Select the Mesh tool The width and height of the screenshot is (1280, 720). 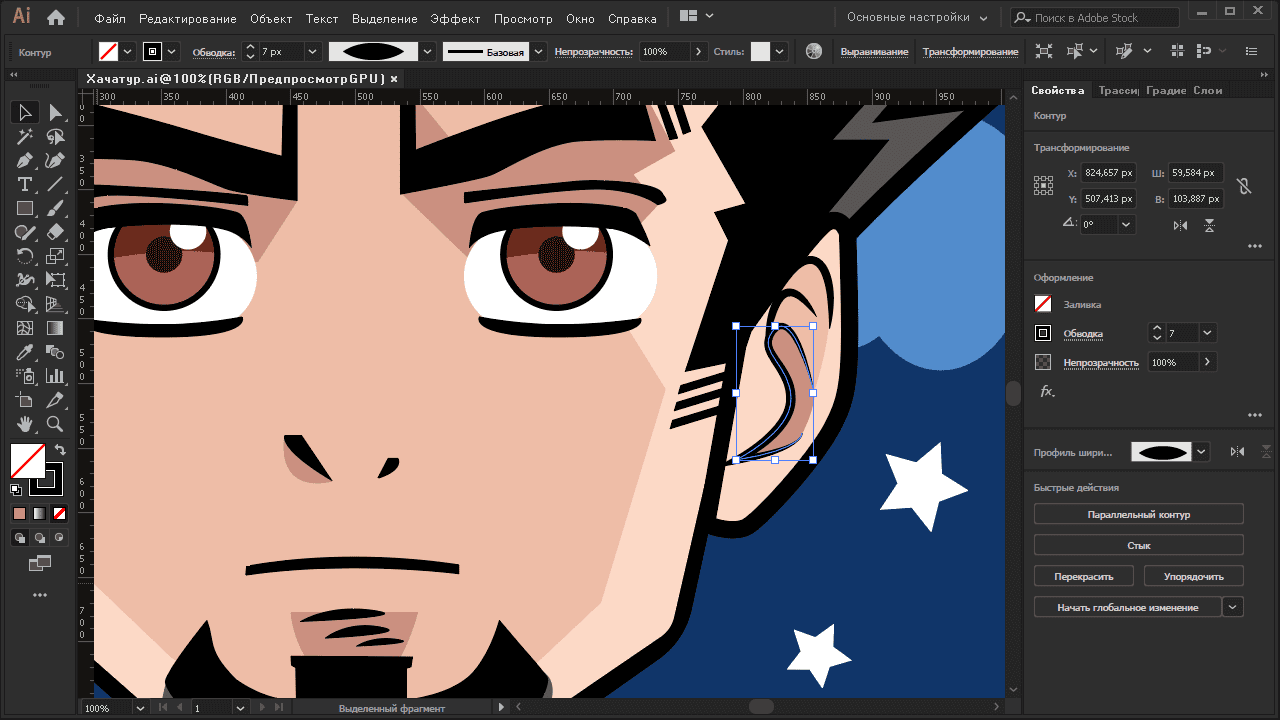pyautogui.click(x=25, y=329)
